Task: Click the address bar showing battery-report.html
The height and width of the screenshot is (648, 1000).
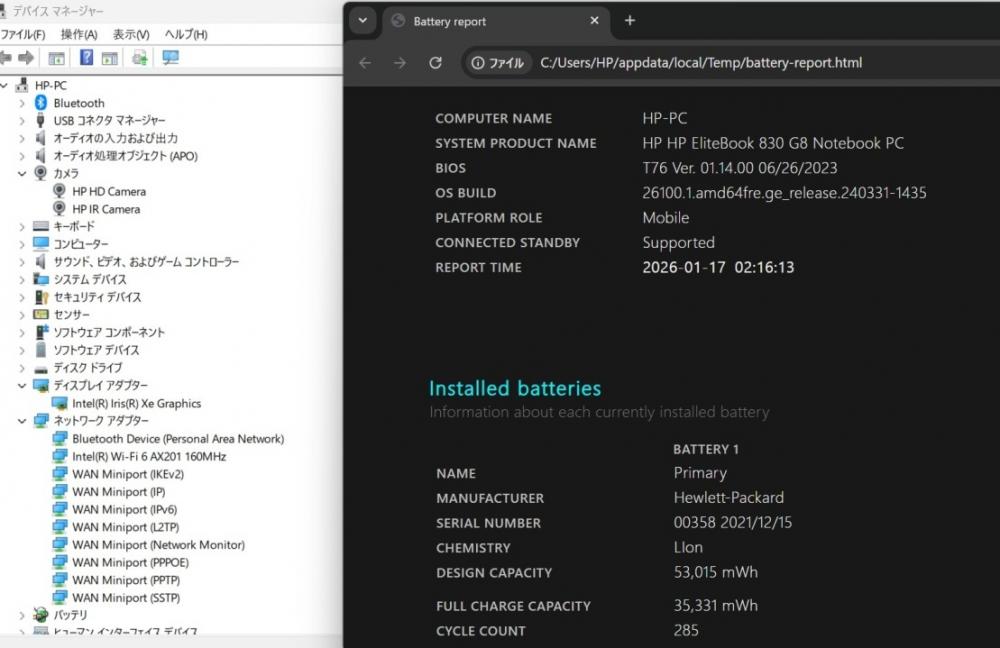Action: coord(700,63)
